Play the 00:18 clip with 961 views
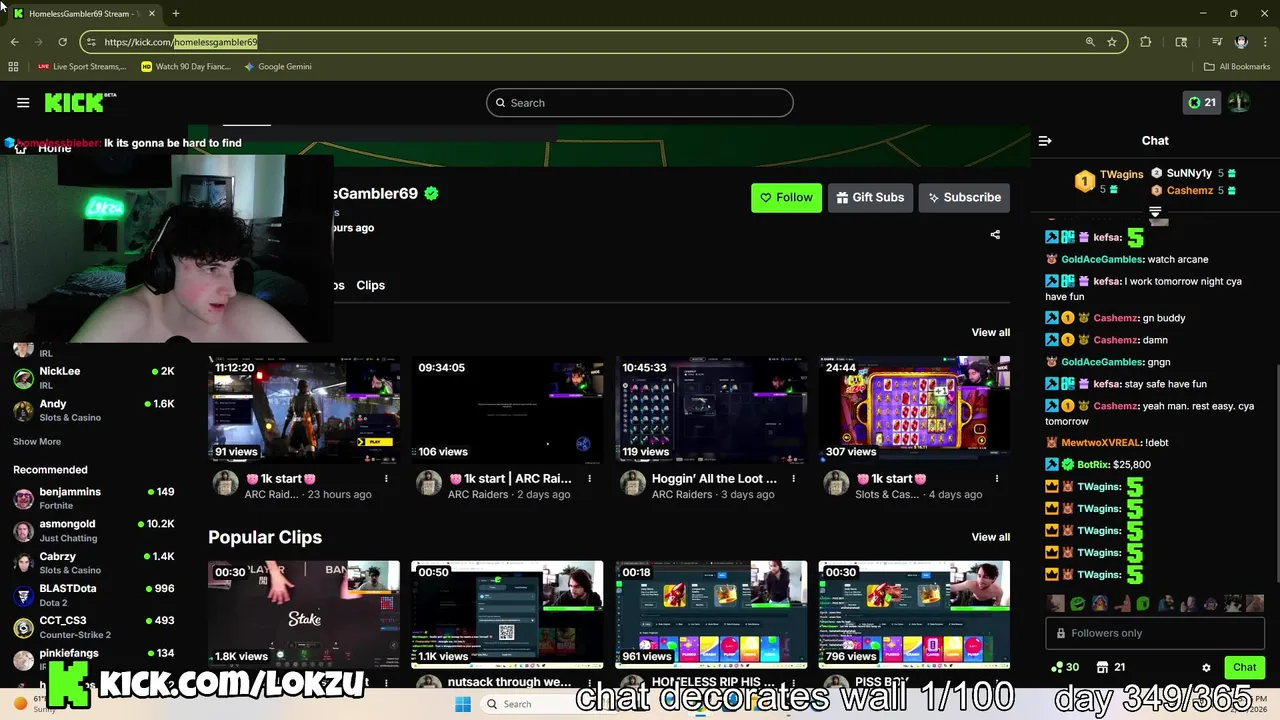 (711, 614)
